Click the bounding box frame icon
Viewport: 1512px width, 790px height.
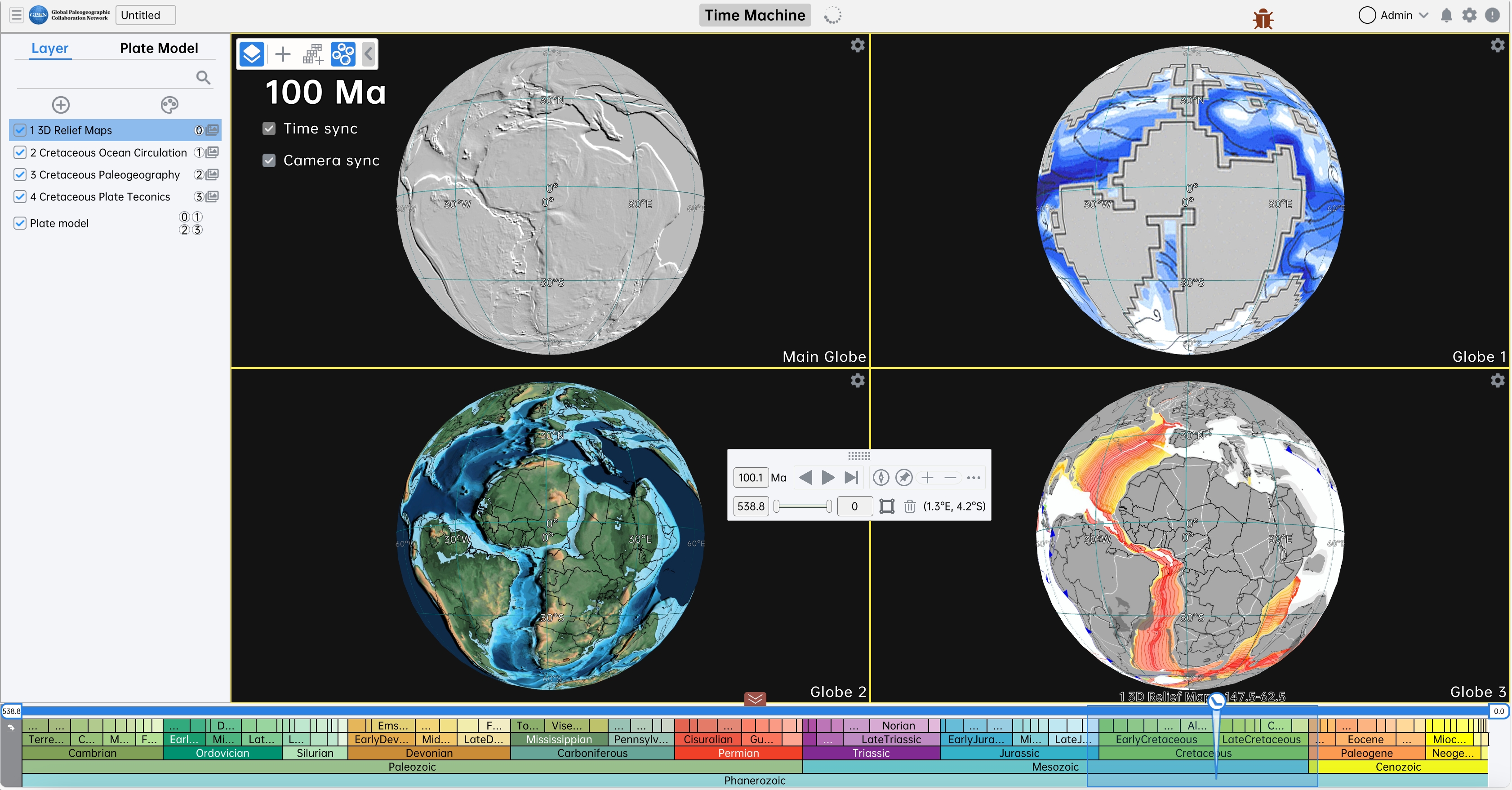[x=887, y=506]
